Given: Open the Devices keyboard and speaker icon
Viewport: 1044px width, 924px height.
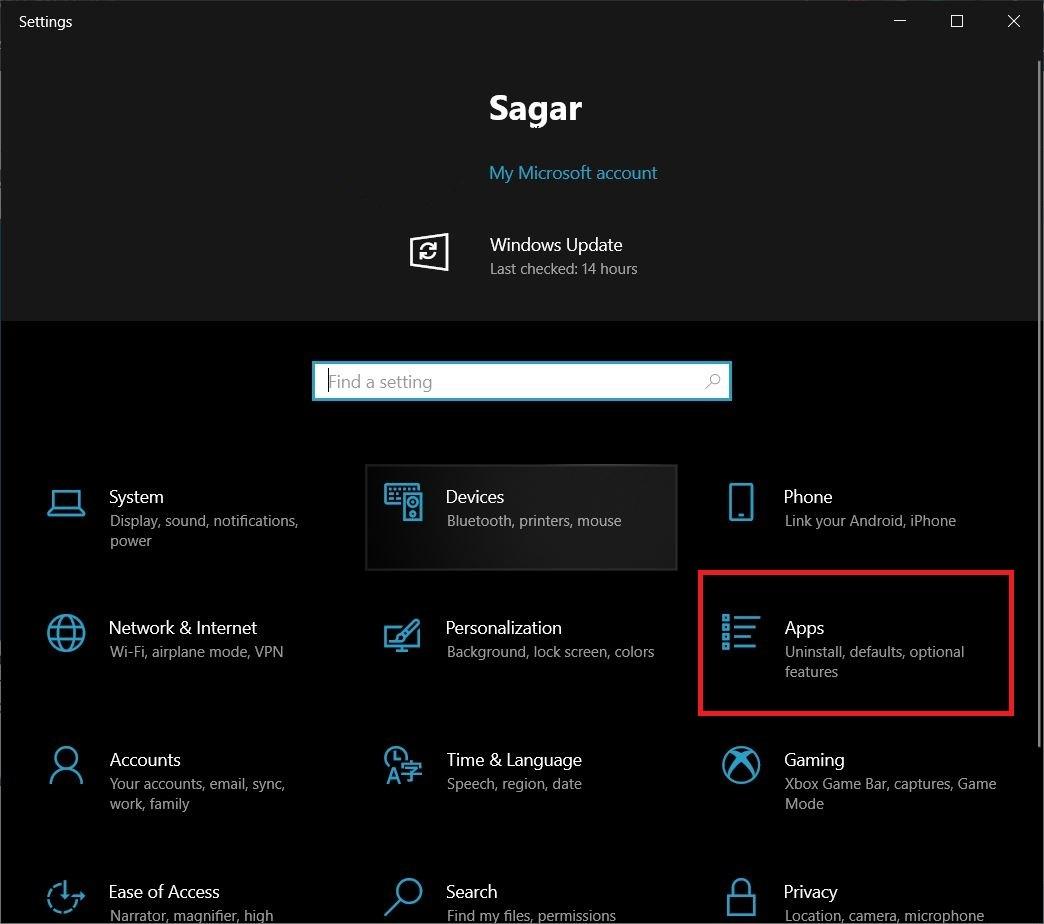Looking at the screenshot, I should [x=403, y=502].
